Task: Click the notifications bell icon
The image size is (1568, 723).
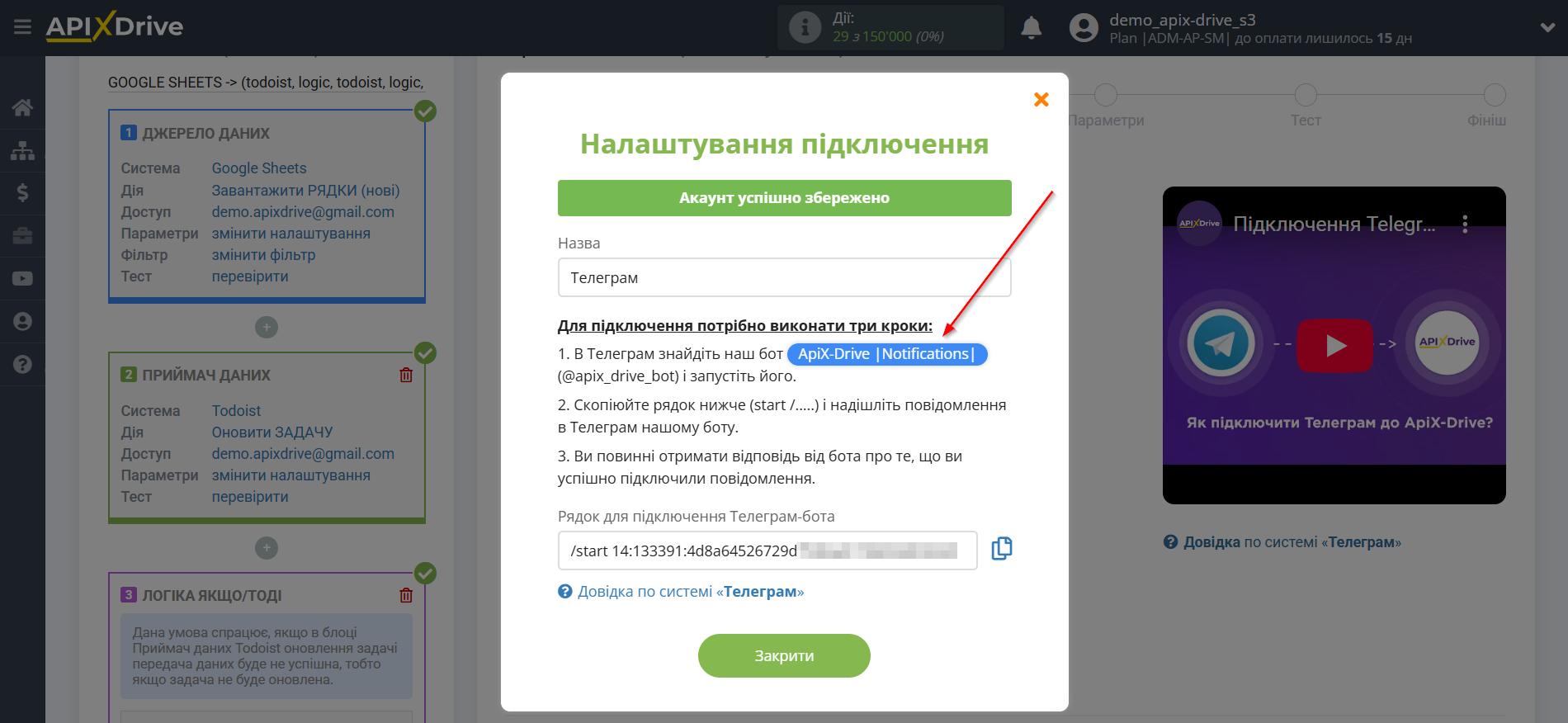Action: click(1031, 28)
